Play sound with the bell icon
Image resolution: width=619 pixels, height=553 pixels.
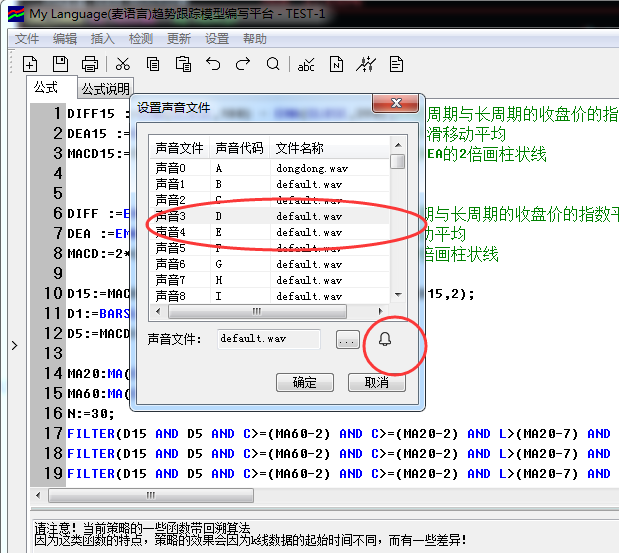[385, 339]
